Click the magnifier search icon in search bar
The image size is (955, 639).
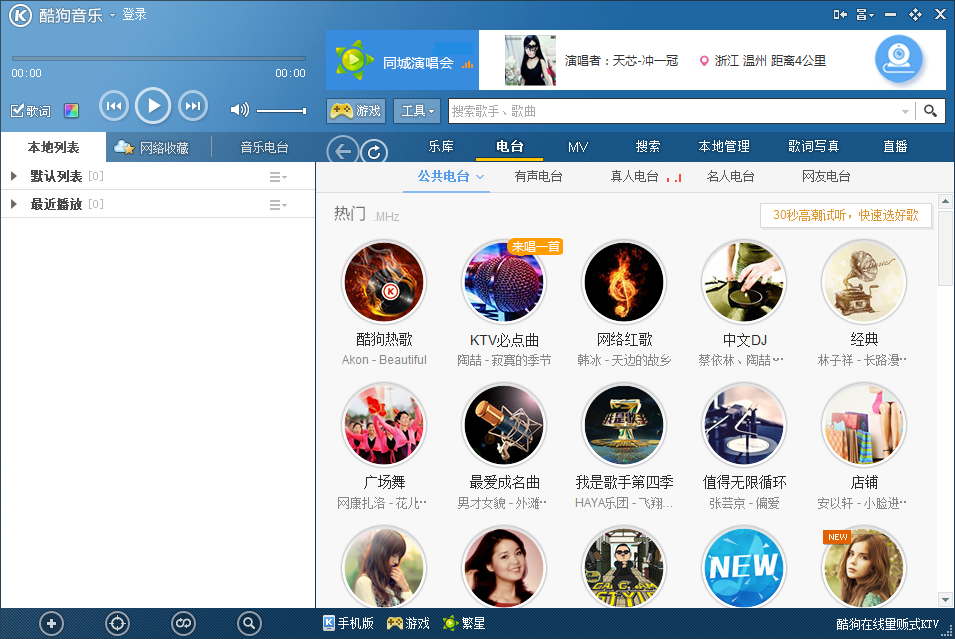coord(930,111)
